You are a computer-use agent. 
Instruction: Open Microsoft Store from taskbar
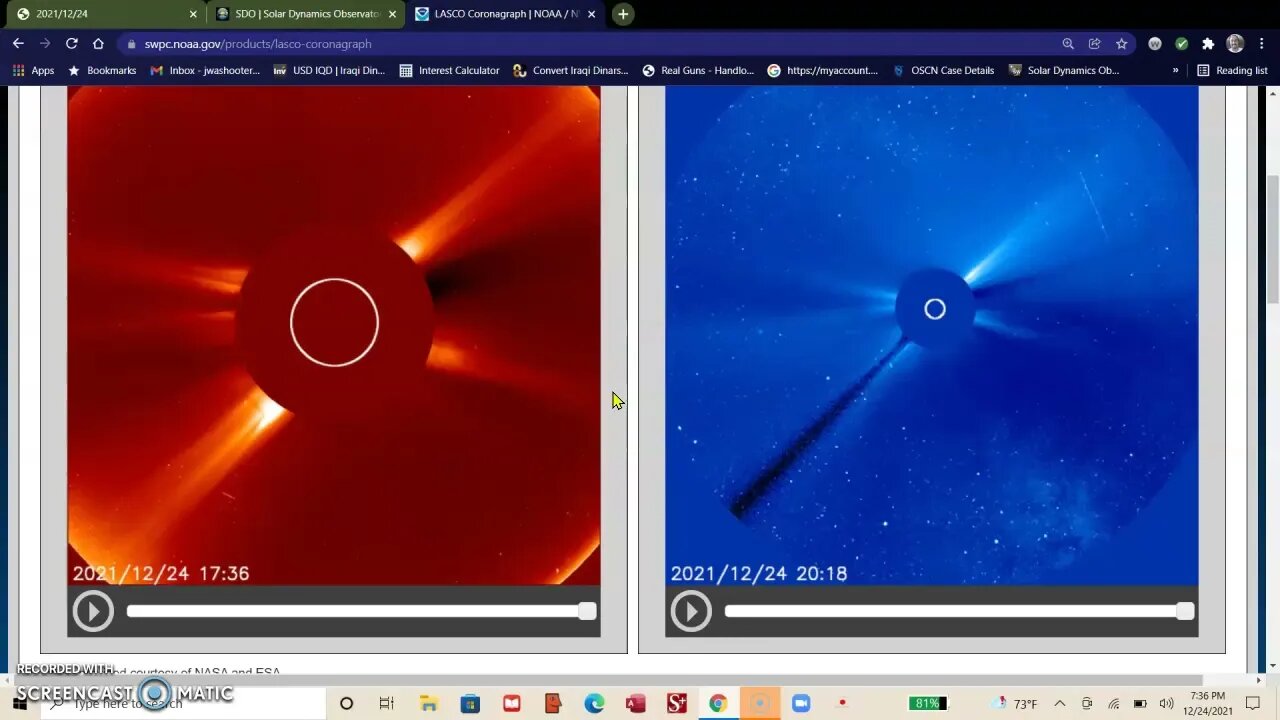point(470,704)
